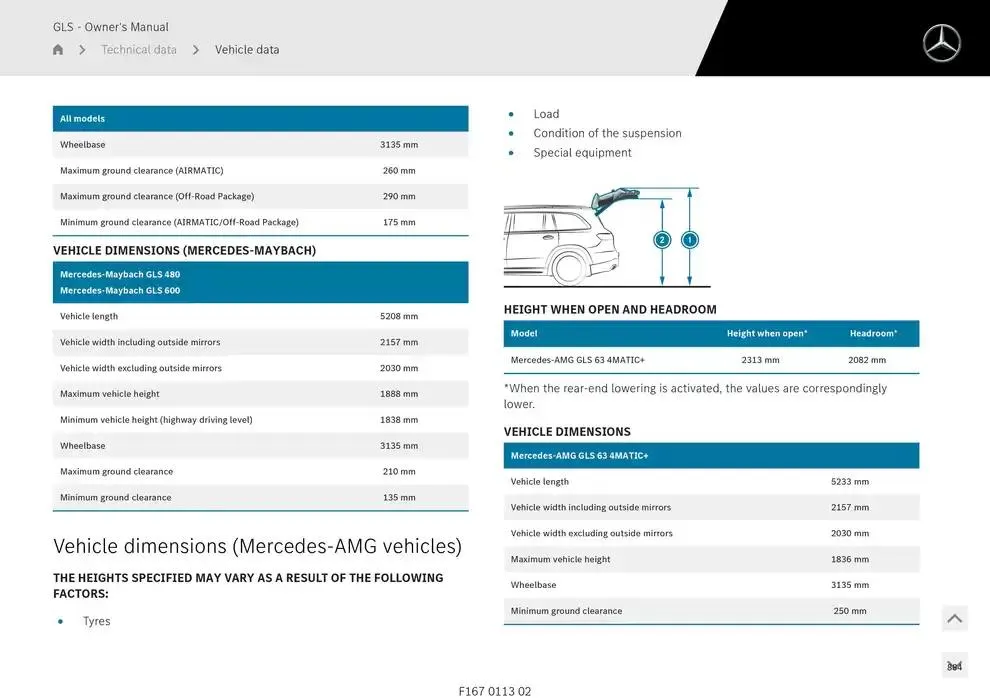
Task: Click marker 1 in the tailgate diagram
Action: [x=689, y=240]
